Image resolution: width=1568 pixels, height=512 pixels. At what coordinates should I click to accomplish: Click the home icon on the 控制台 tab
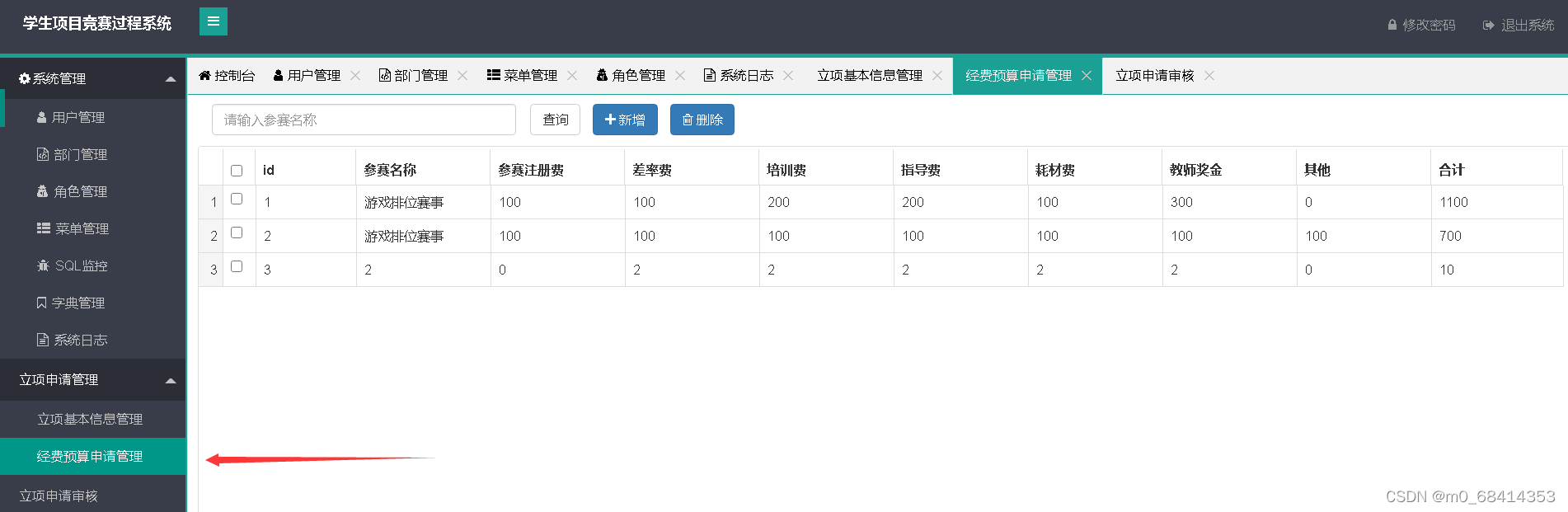tap(204, 75)
